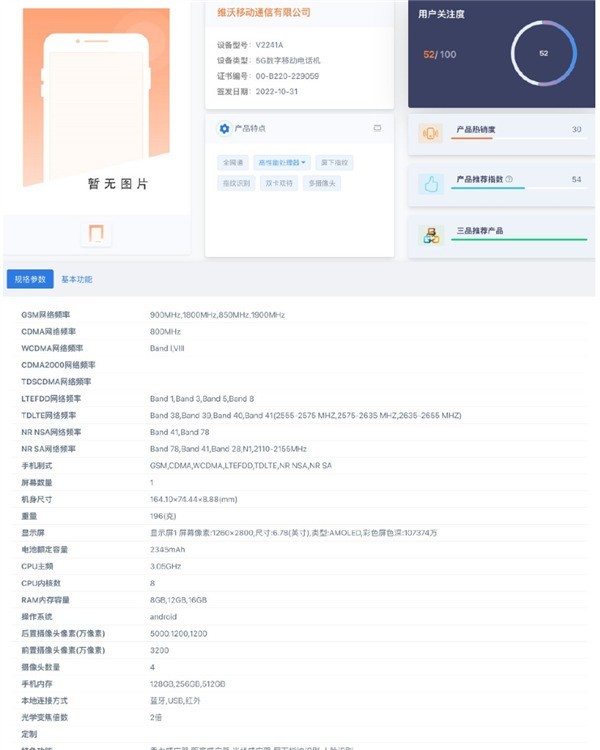Open the help icon next to 产品推荐指数
The image size is (600, 750).
point(509,179)
